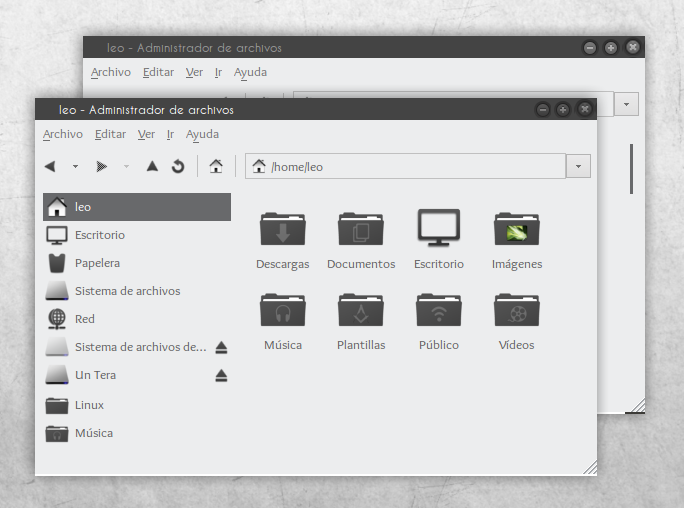Minimize the front file manager window
Viewport: 684px width, 508px height.
(543, 109)
